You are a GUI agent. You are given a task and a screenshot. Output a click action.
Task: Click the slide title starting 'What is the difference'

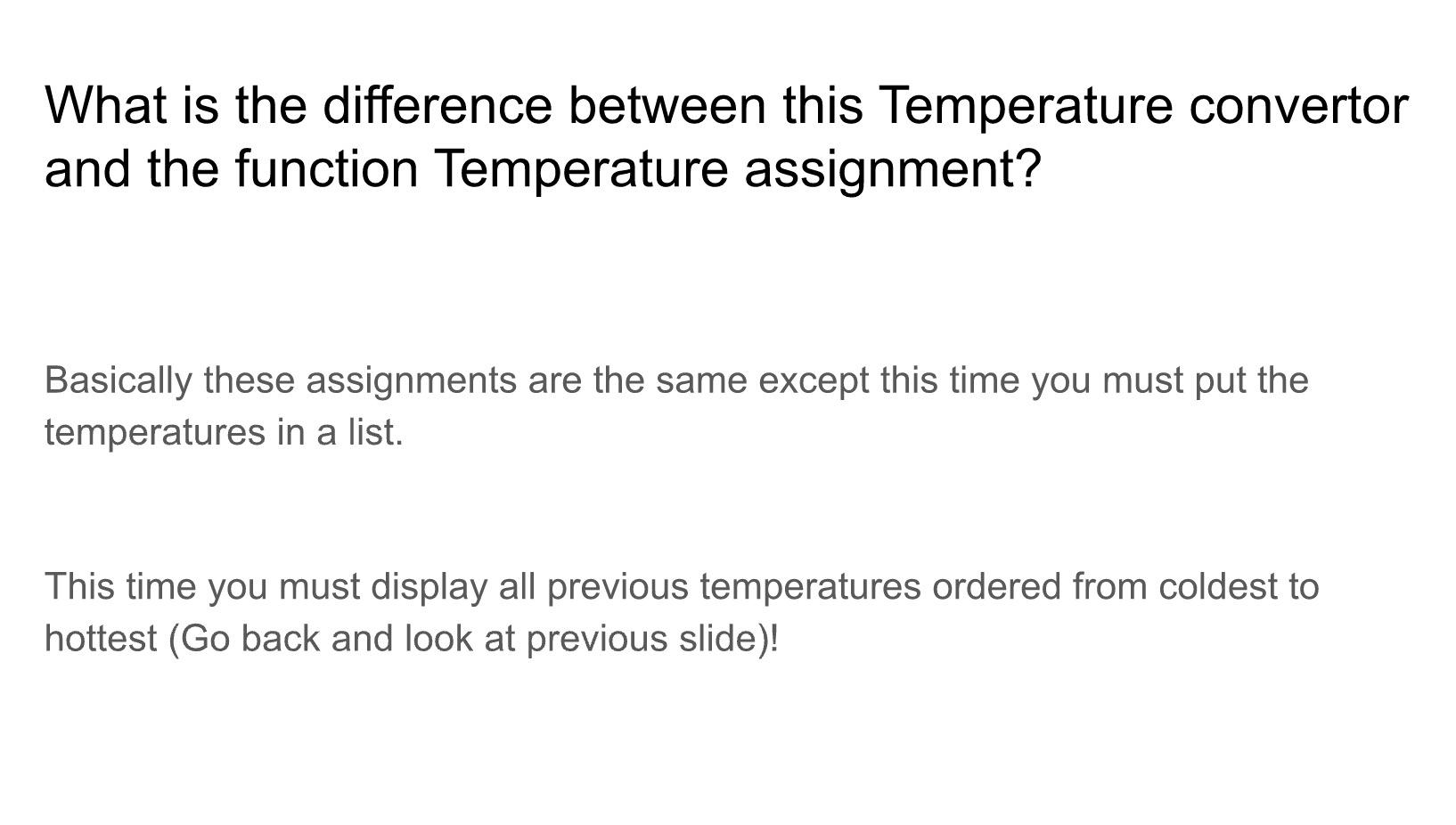(x=726, y=135)
